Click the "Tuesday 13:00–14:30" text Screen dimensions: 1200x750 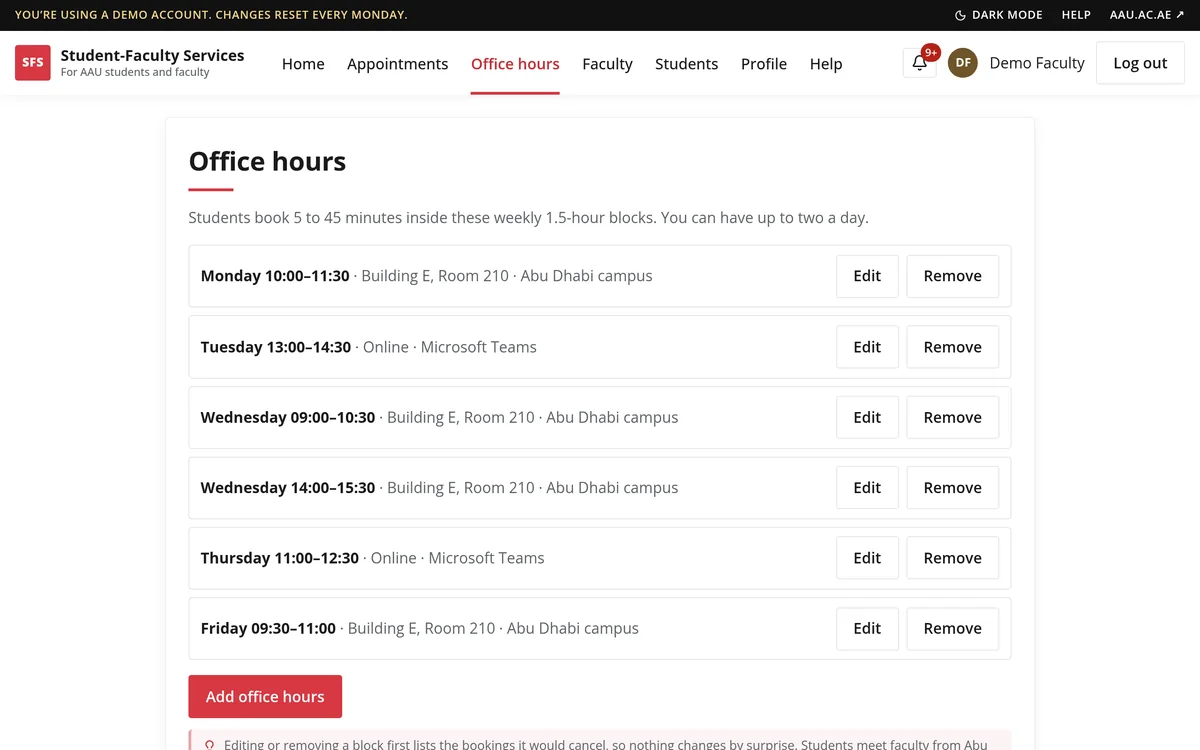(276, 347)
